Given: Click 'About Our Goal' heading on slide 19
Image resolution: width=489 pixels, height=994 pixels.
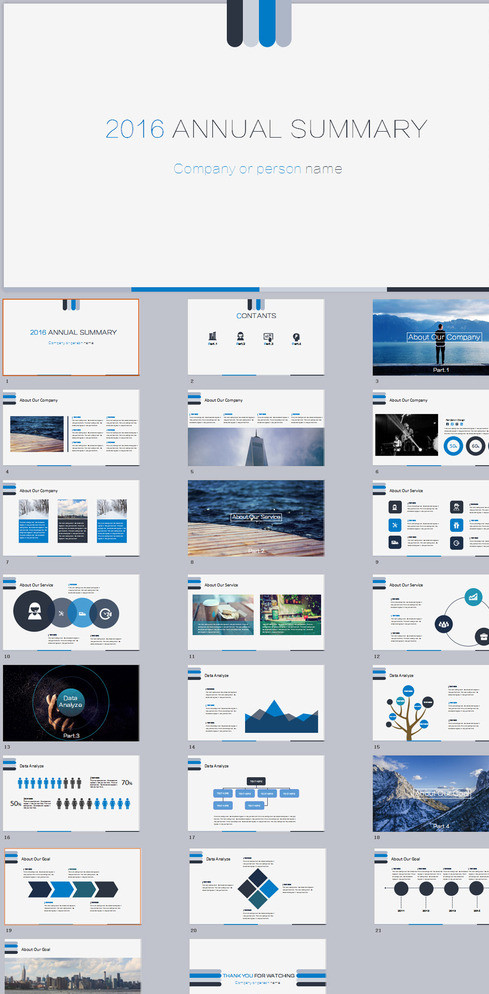Looking at the screenshot, I should pyautogui.click(x=36, y=859).
